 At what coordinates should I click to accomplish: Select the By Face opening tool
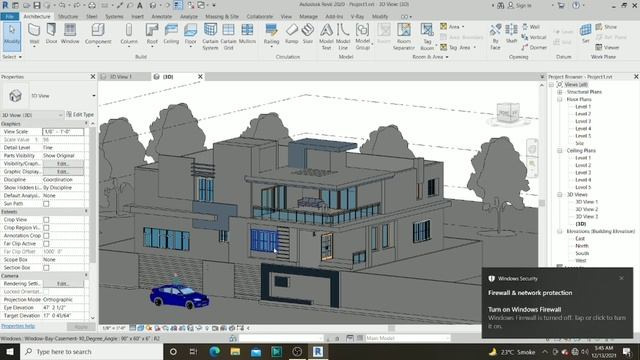point(495,37)
